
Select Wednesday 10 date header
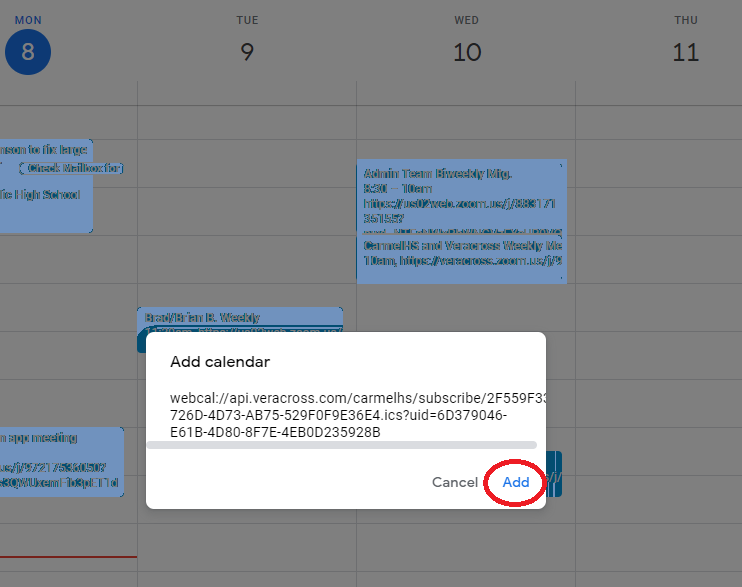(467, 52)
